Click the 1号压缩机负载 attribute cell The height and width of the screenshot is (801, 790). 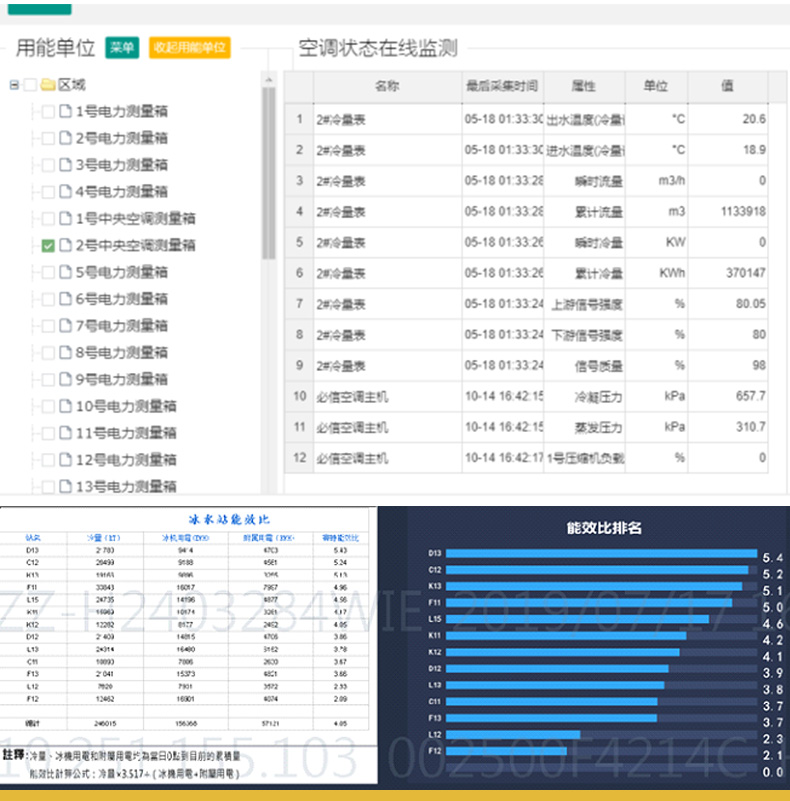(x=584, y=458)
